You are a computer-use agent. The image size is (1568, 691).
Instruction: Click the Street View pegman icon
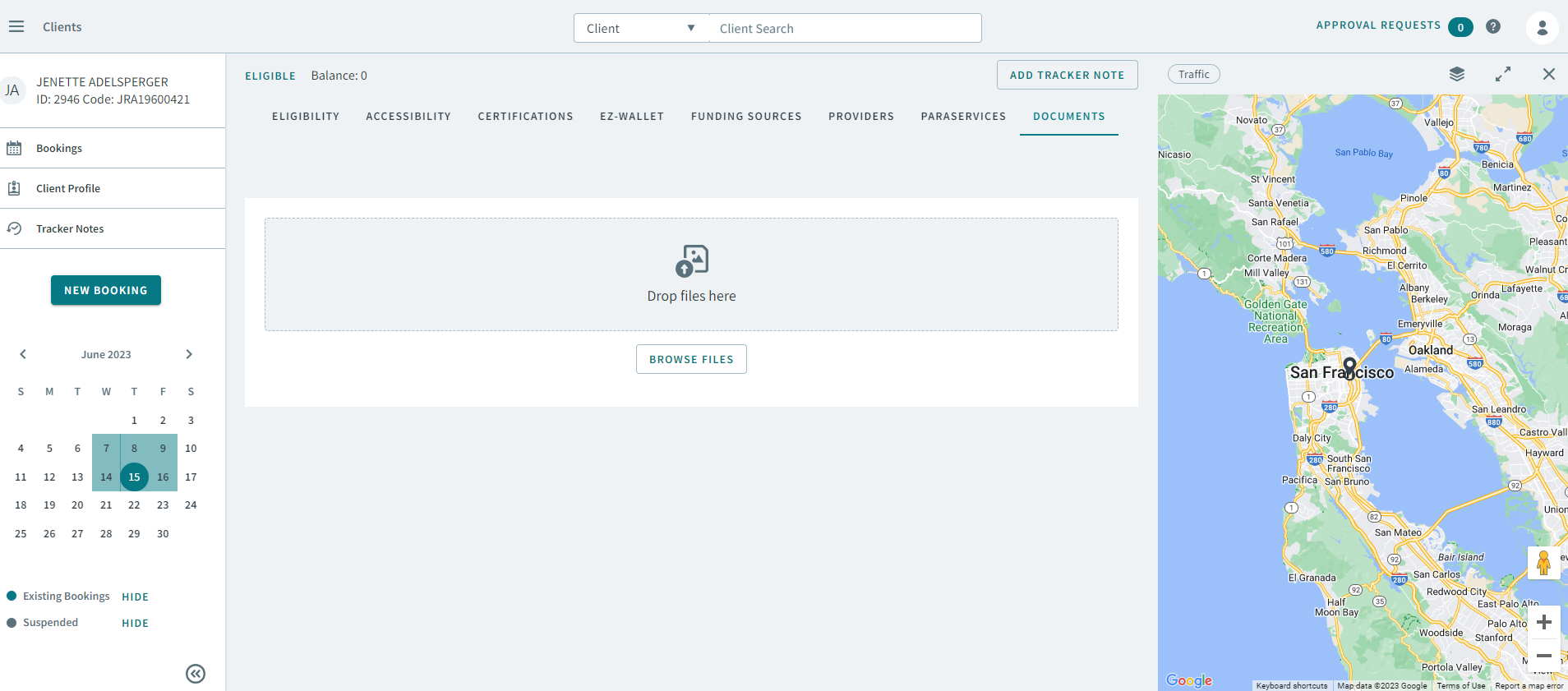[x=1543, y=563]
